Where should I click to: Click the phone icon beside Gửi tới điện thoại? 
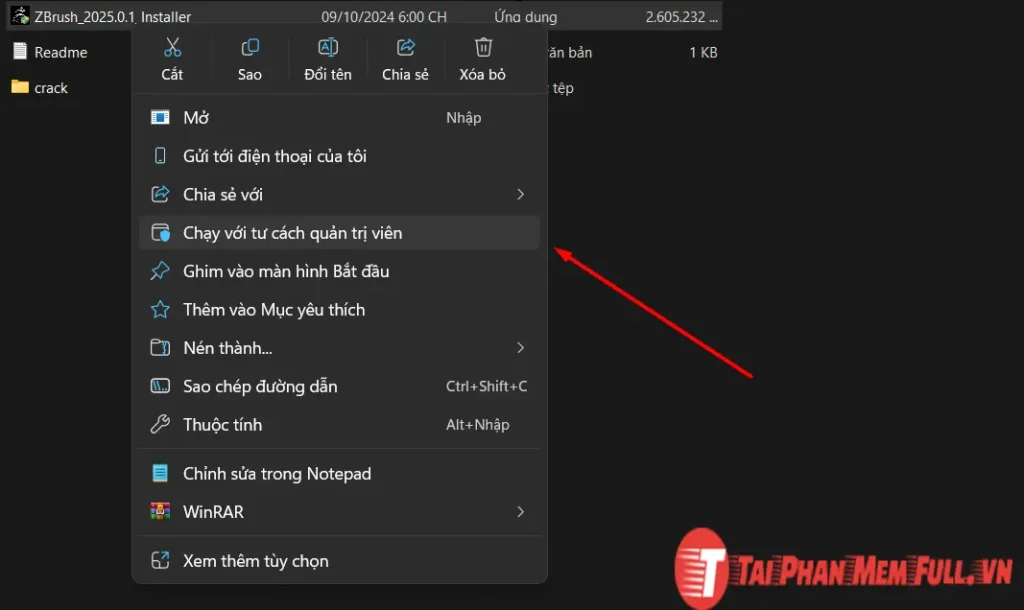(x=161, y=156)
